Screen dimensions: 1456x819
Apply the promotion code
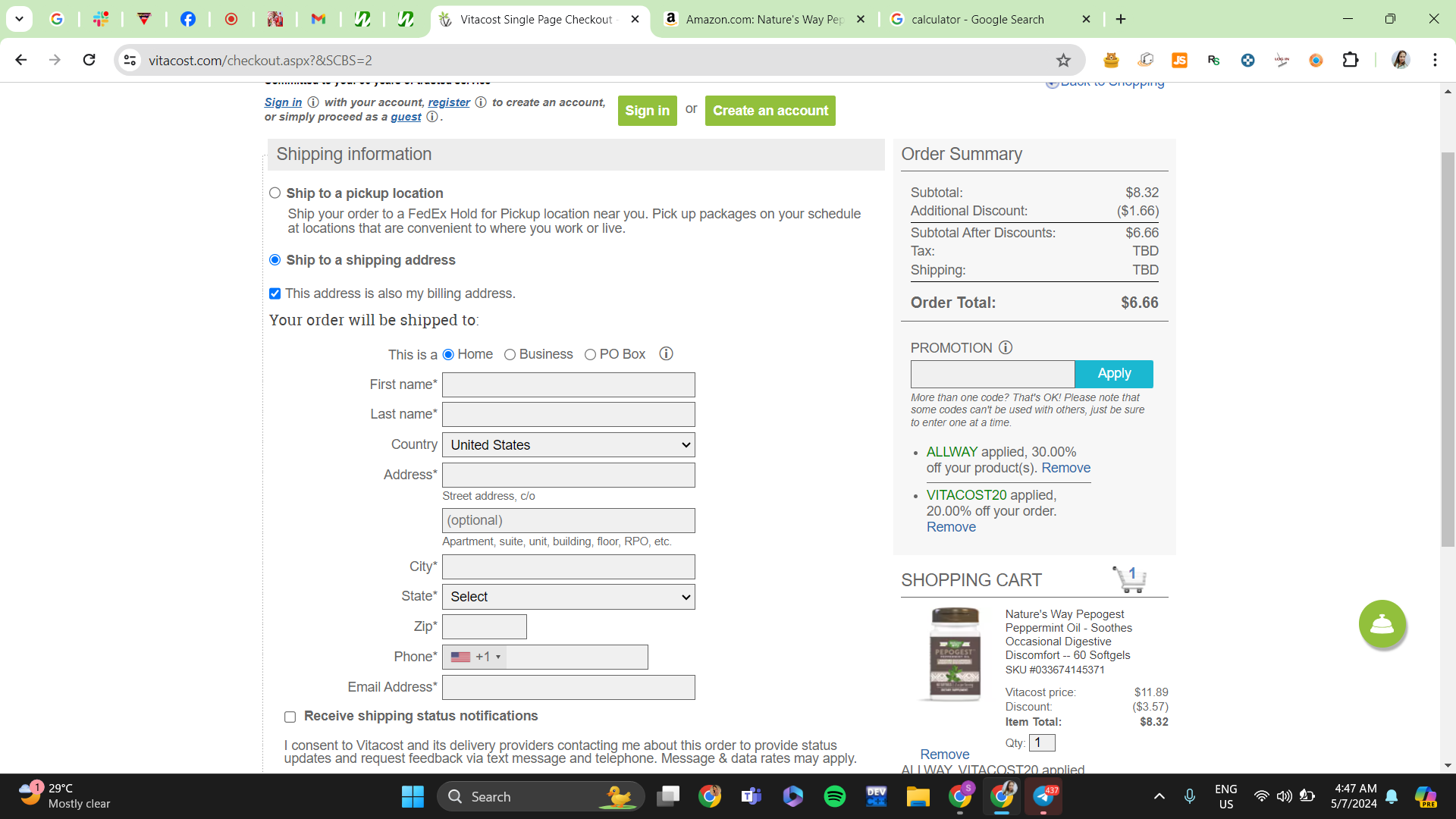click(x=1114, y=374)
